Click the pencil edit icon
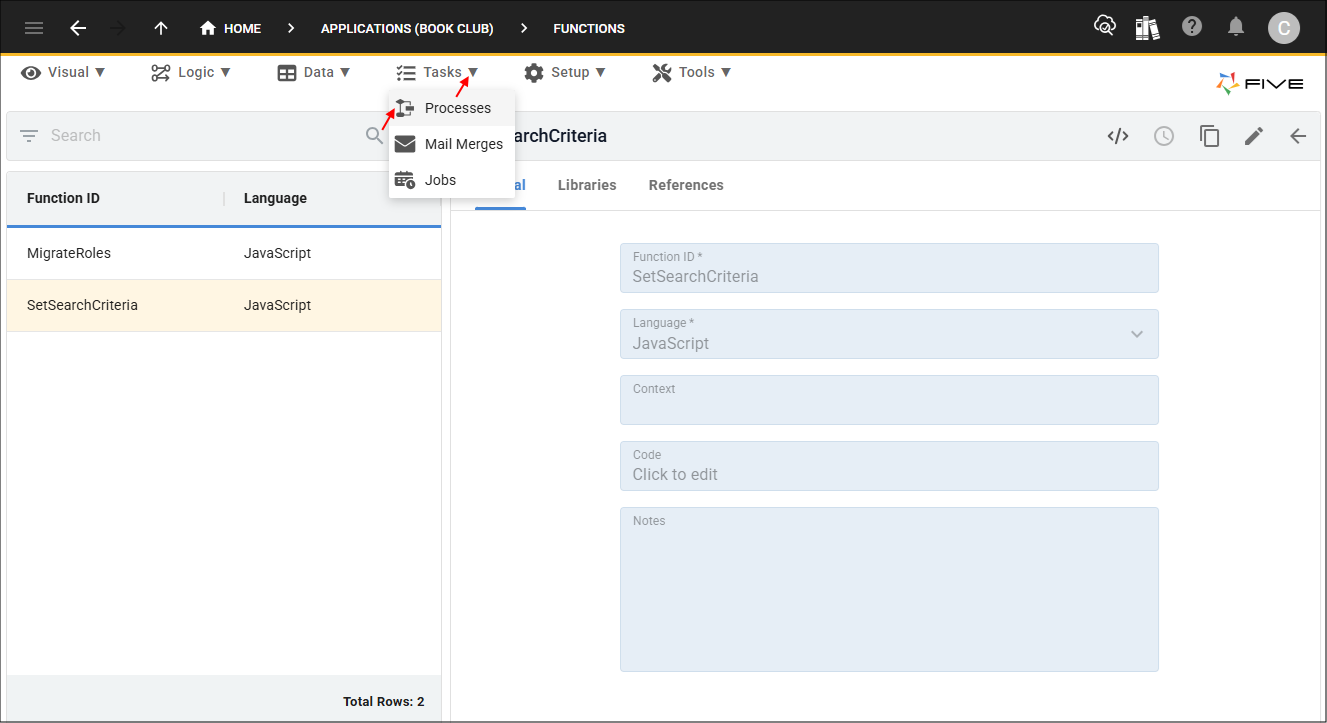Image resolution: width=1327 pixels, height=723 pixels. point(1254,136)
